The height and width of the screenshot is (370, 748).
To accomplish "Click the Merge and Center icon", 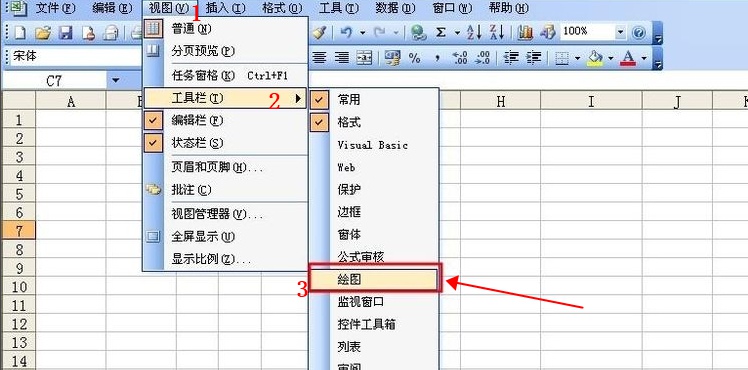I will point(364,58).
